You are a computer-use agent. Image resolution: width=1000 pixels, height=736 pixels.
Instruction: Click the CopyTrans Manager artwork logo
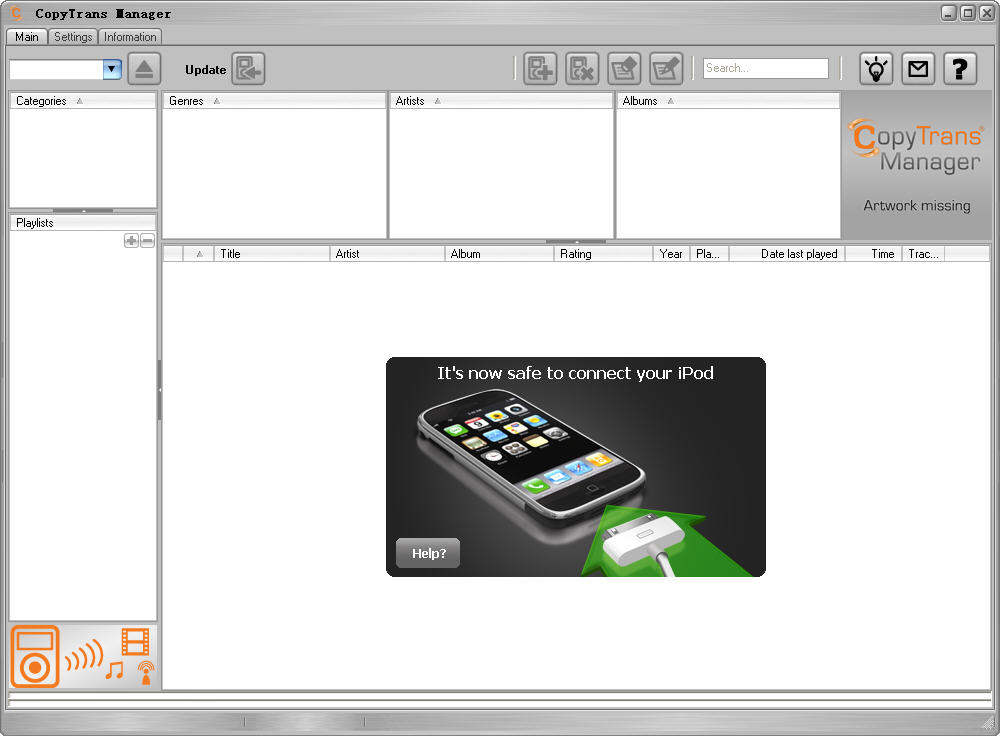tap(916, 147)
